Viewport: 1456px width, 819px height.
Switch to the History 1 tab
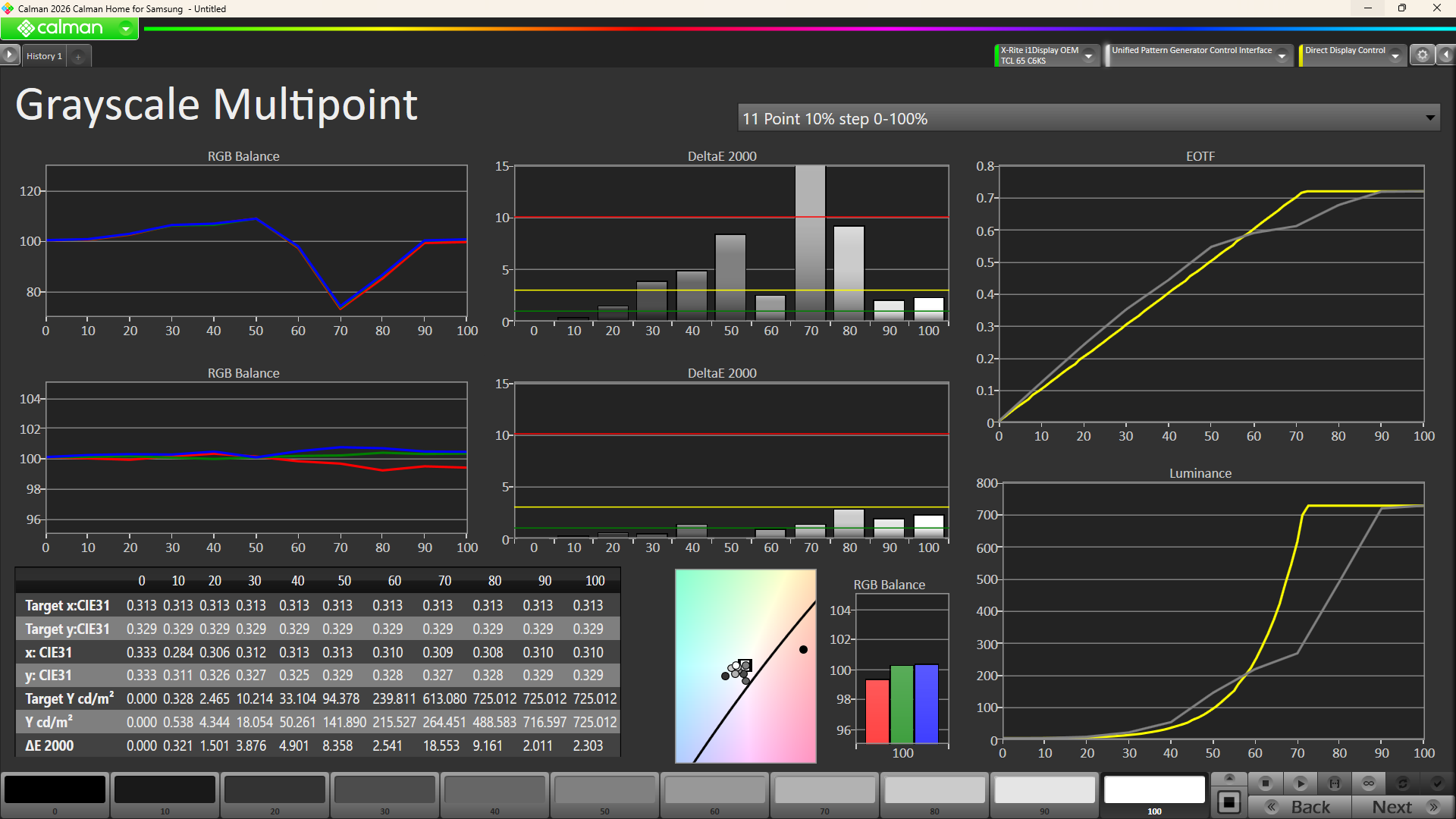(x=44, y=56)
